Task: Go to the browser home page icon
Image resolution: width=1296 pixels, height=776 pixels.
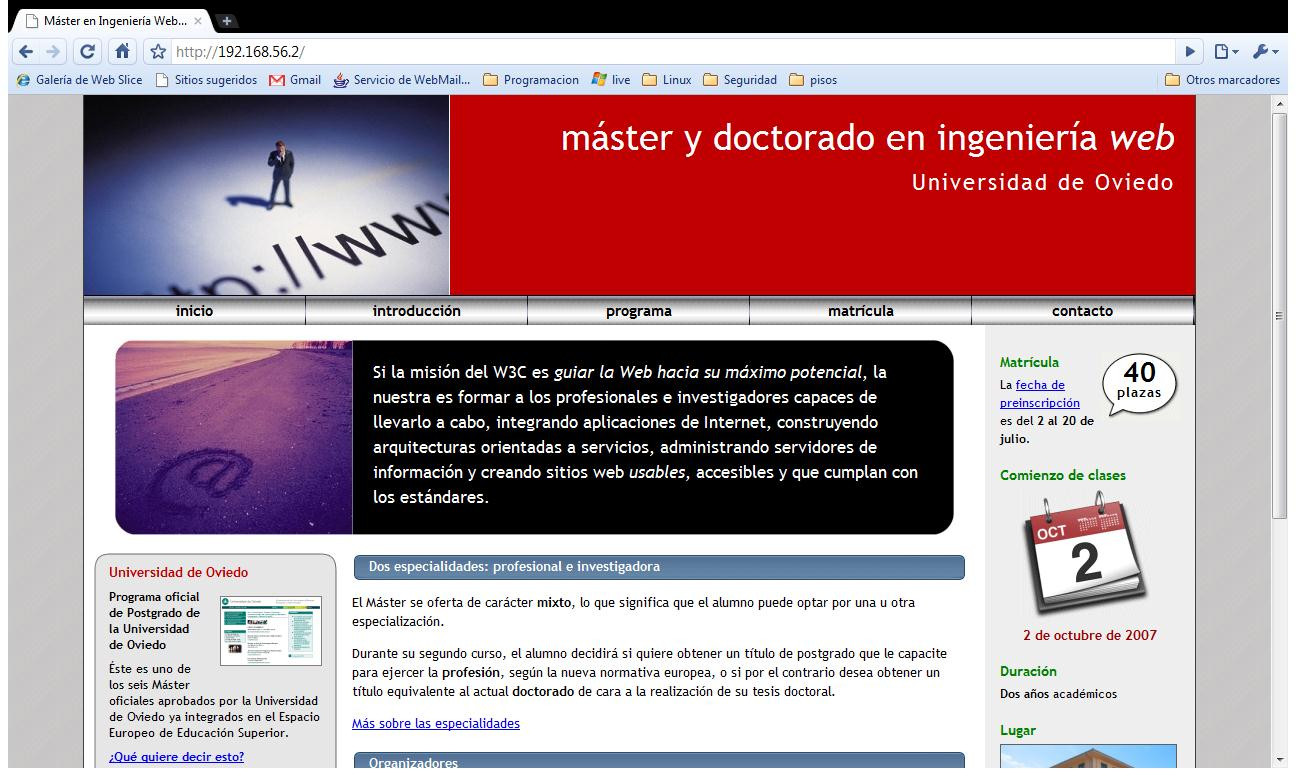Action: point(121,51)
